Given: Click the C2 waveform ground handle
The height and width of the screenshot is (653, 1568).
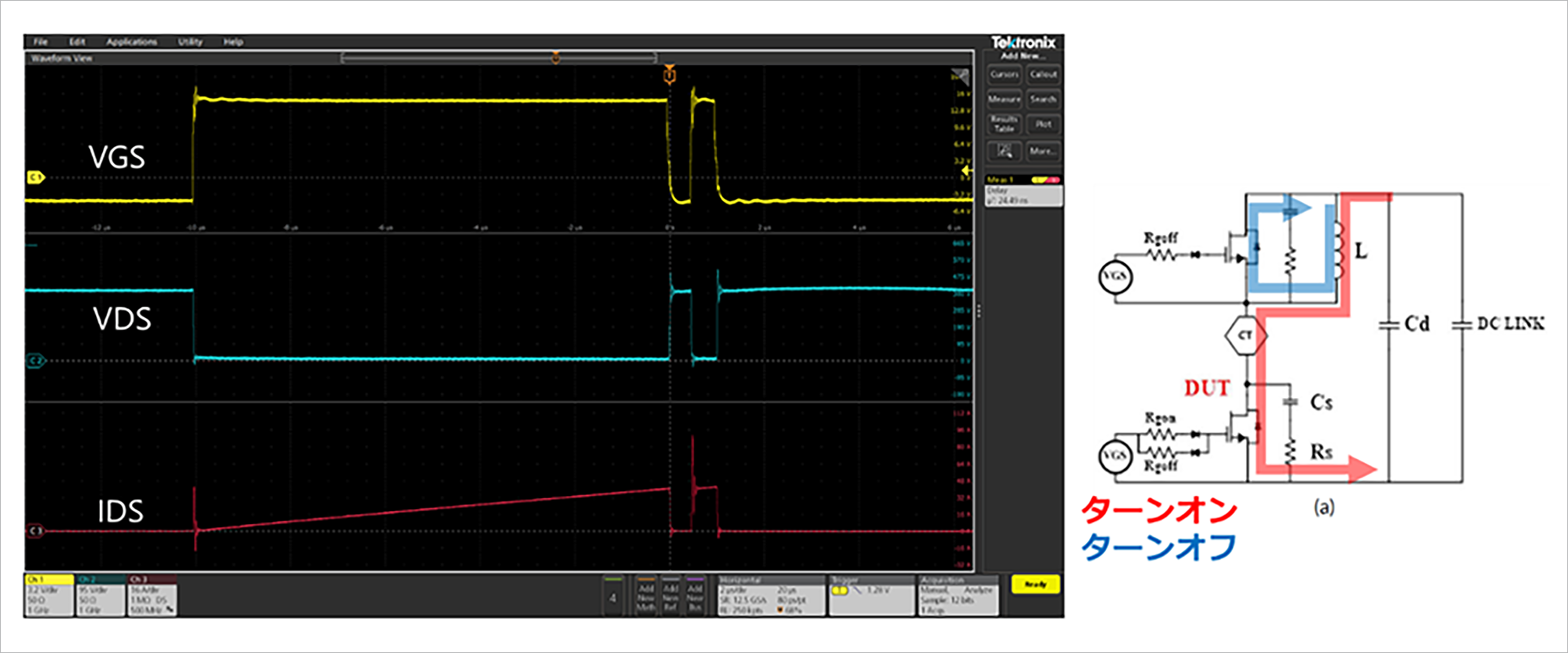Looking at the screenshot, I should (36, 361).
